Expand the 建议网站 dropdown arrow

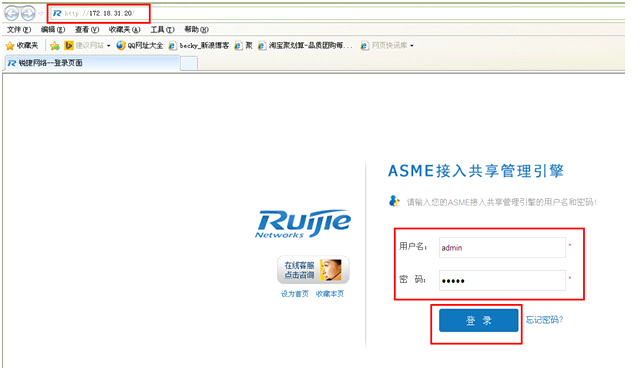[x=108, y=46]
